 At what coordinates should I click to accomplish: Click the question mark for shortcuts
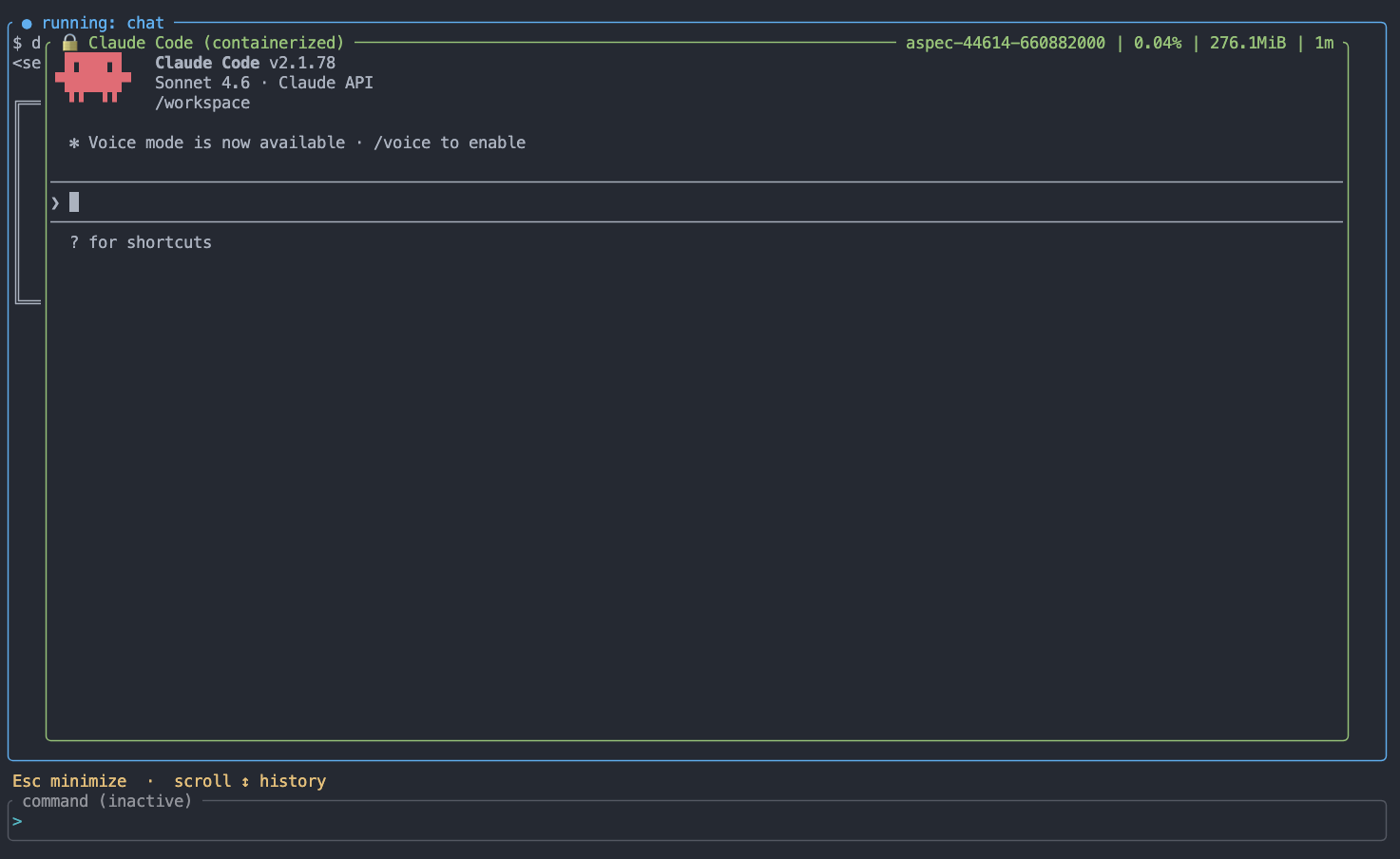(x=74, y=242)
